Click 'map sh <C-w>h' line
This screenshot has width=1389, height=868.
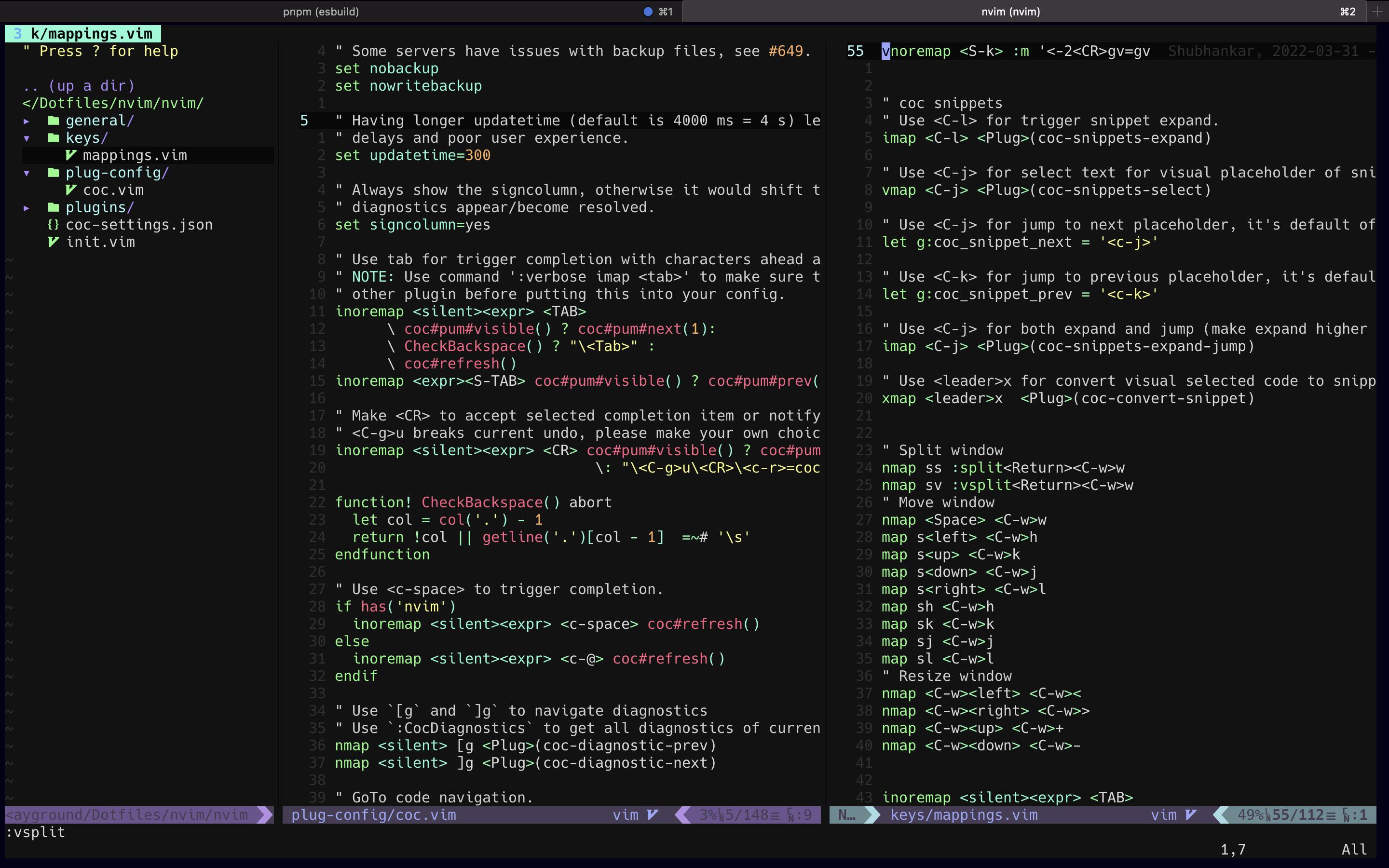tap(938, 606)
